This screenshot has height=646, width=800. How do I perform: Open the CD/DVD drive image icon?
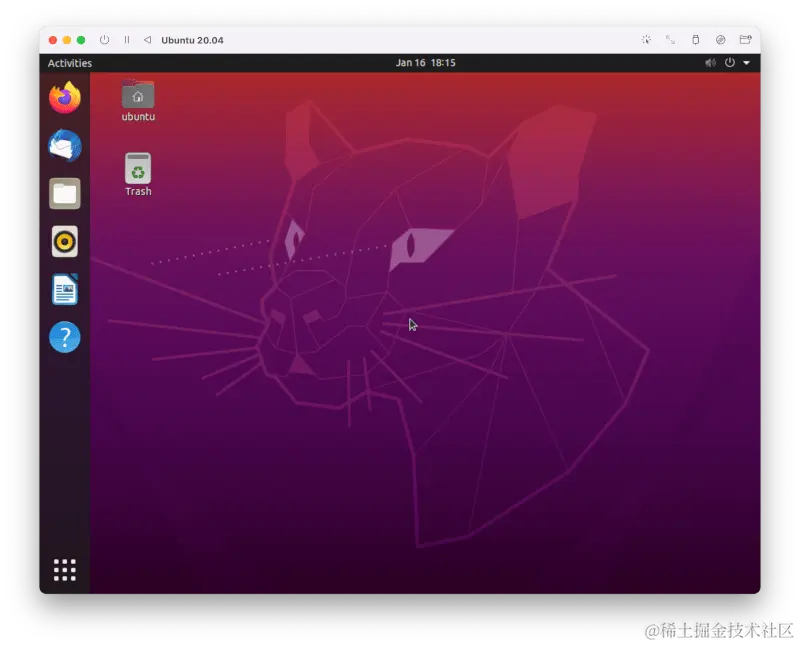(720, 40)
